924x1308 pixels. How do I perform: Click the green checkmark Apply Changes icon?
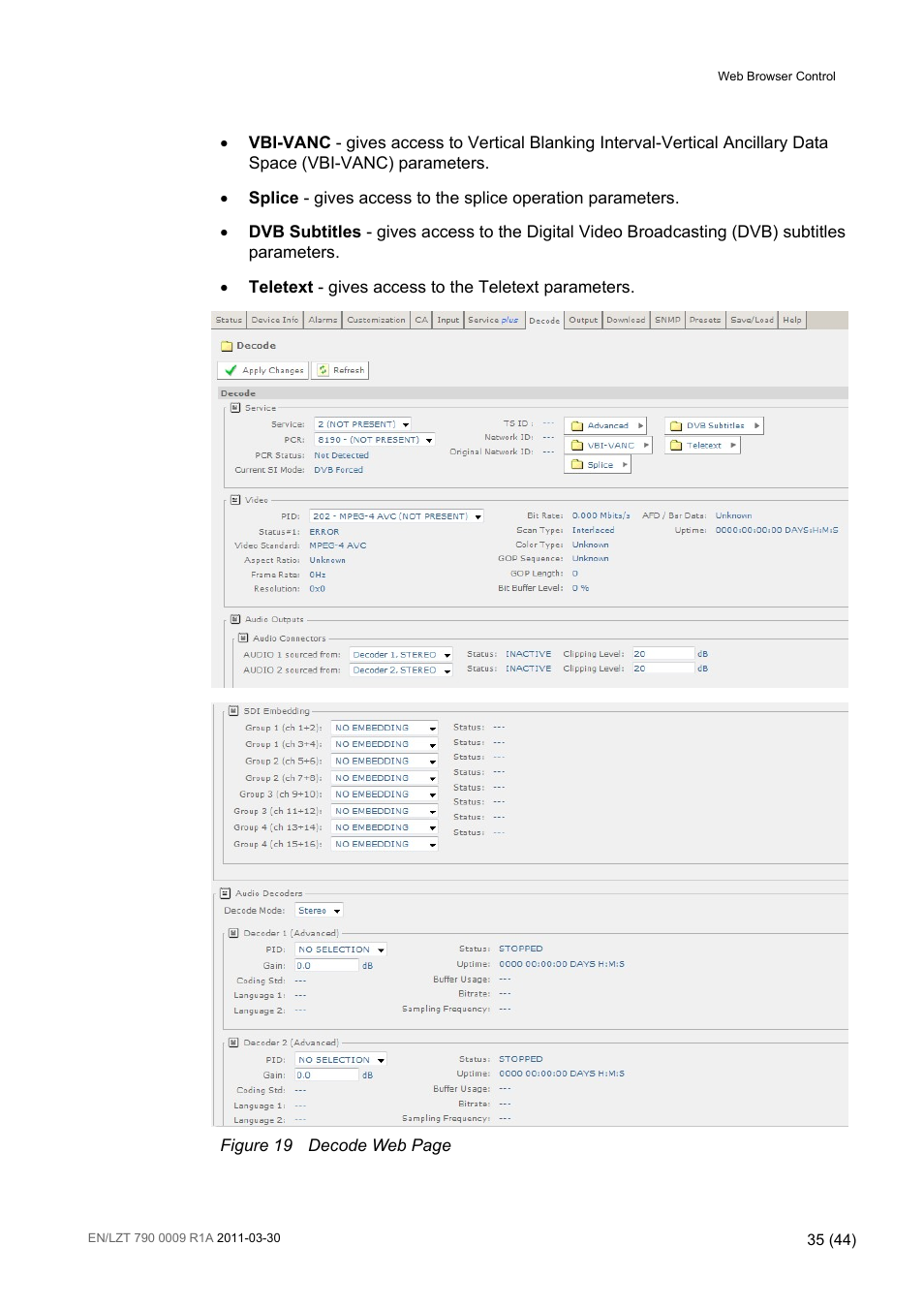coord(231,370)
